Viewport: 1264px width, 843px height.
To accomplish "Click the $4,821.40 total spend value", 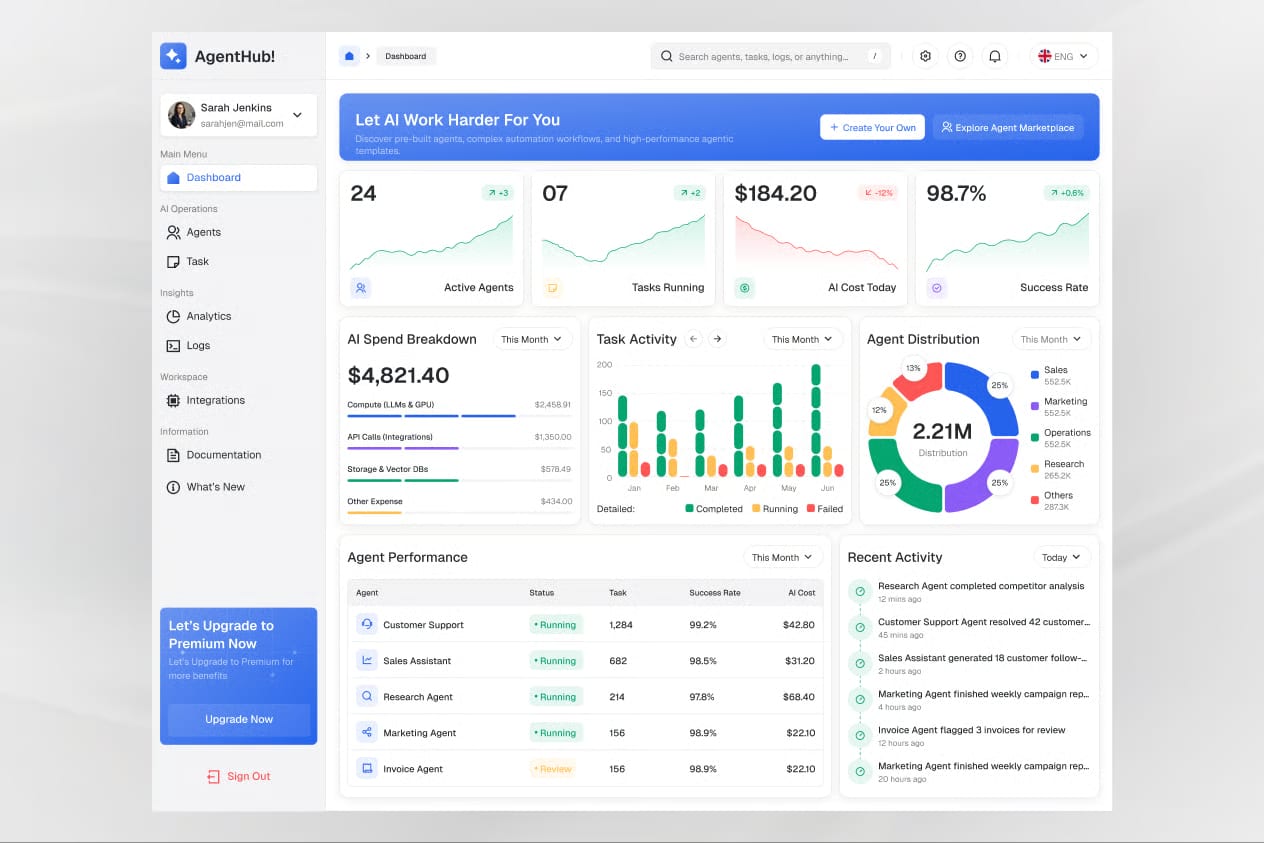I will 398,375.
